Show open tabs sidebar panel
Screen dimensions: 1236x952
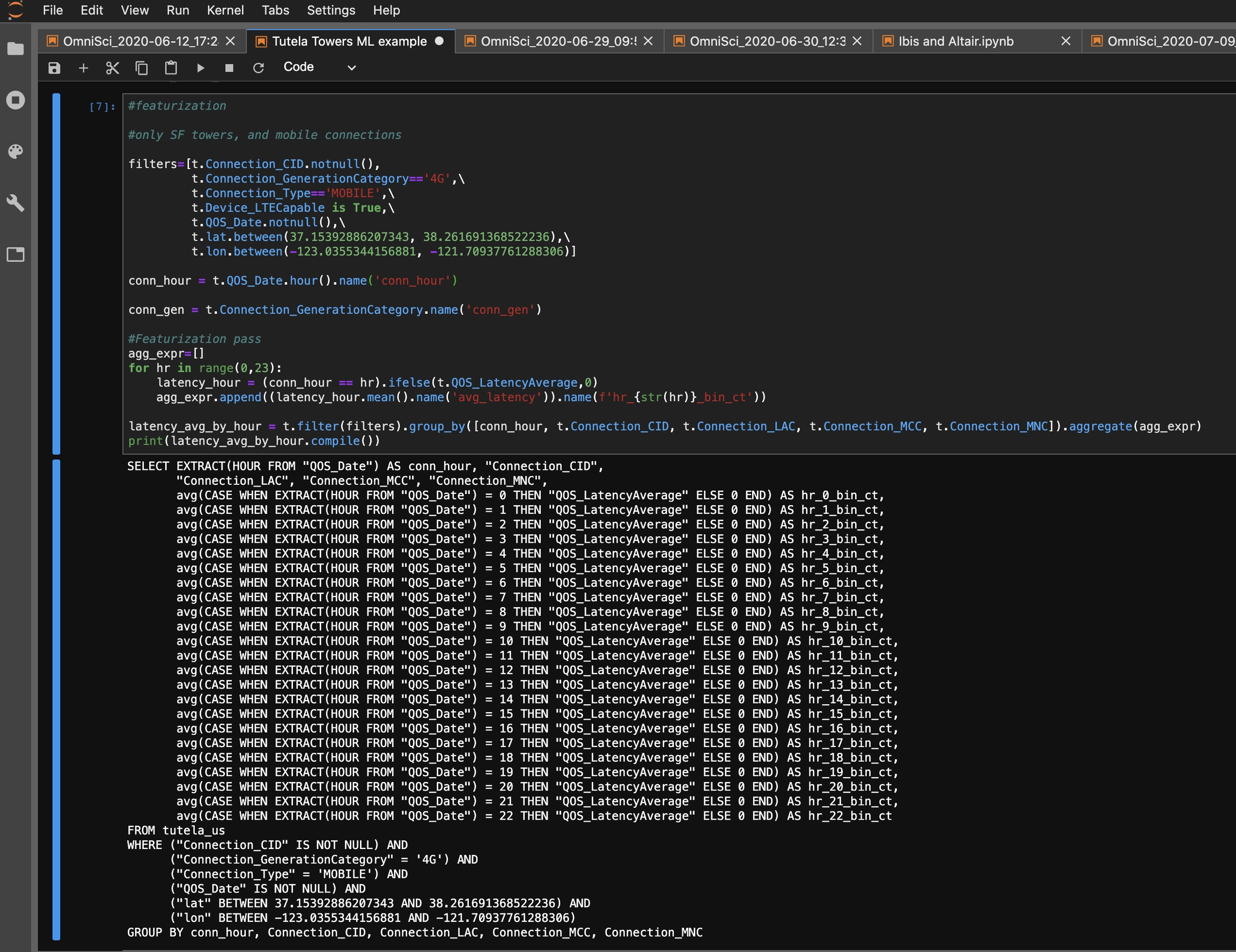point(15,254)
